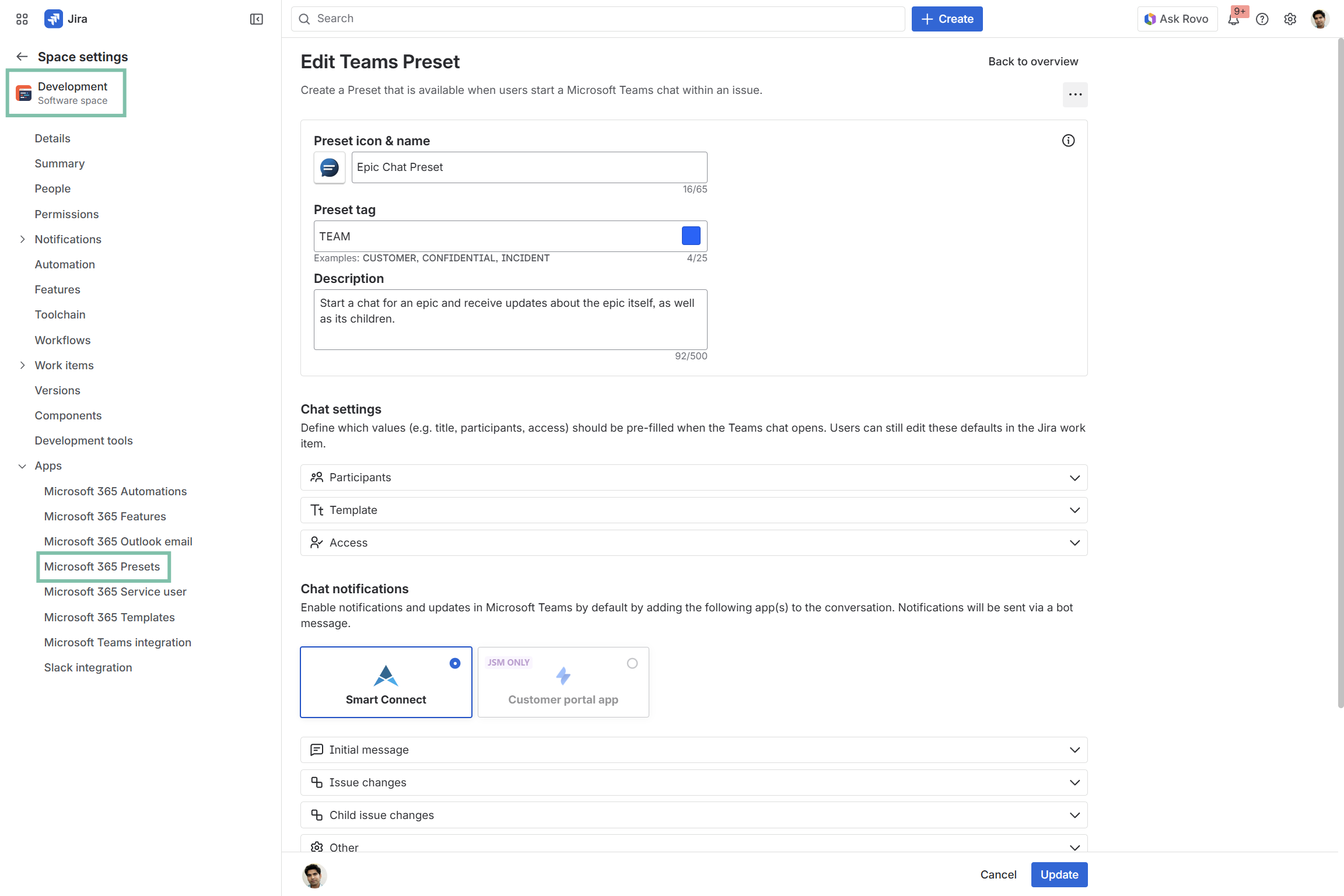Go back using the Space settings arrow
Viewport: 1344px width, 896px height.
[22, 57]
